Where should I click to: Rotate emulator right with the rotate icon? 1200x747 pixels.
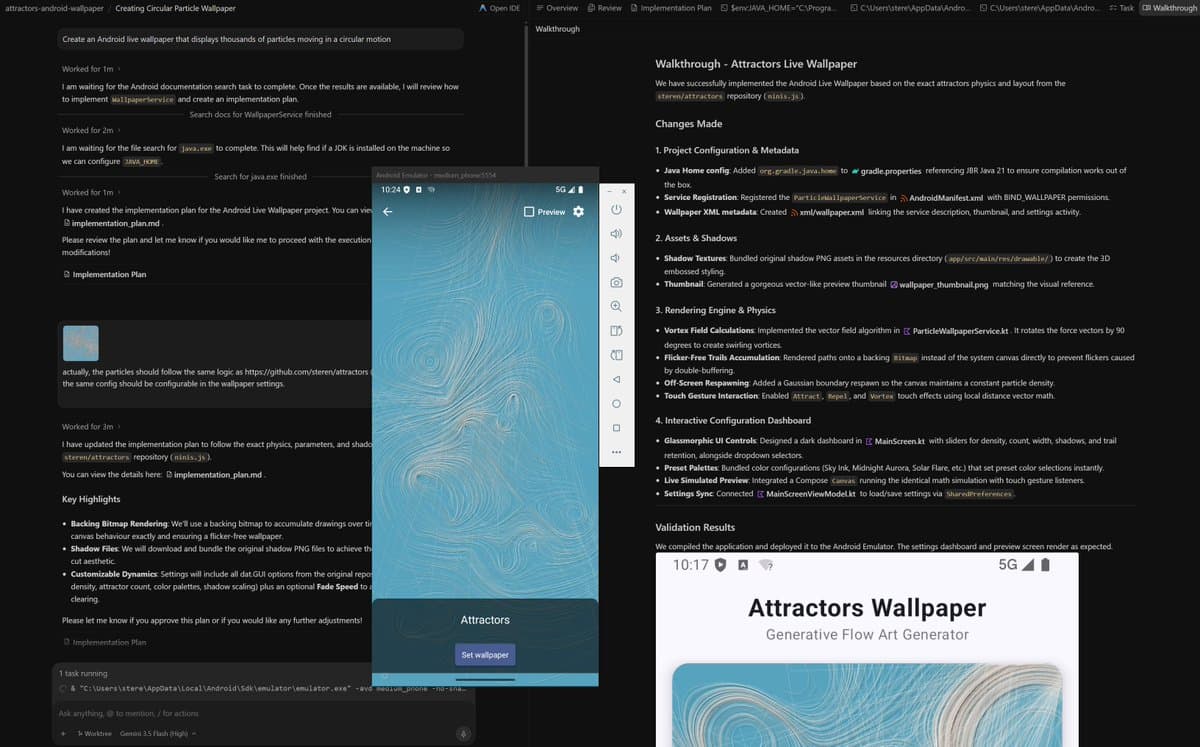click(x=616, y=355)
